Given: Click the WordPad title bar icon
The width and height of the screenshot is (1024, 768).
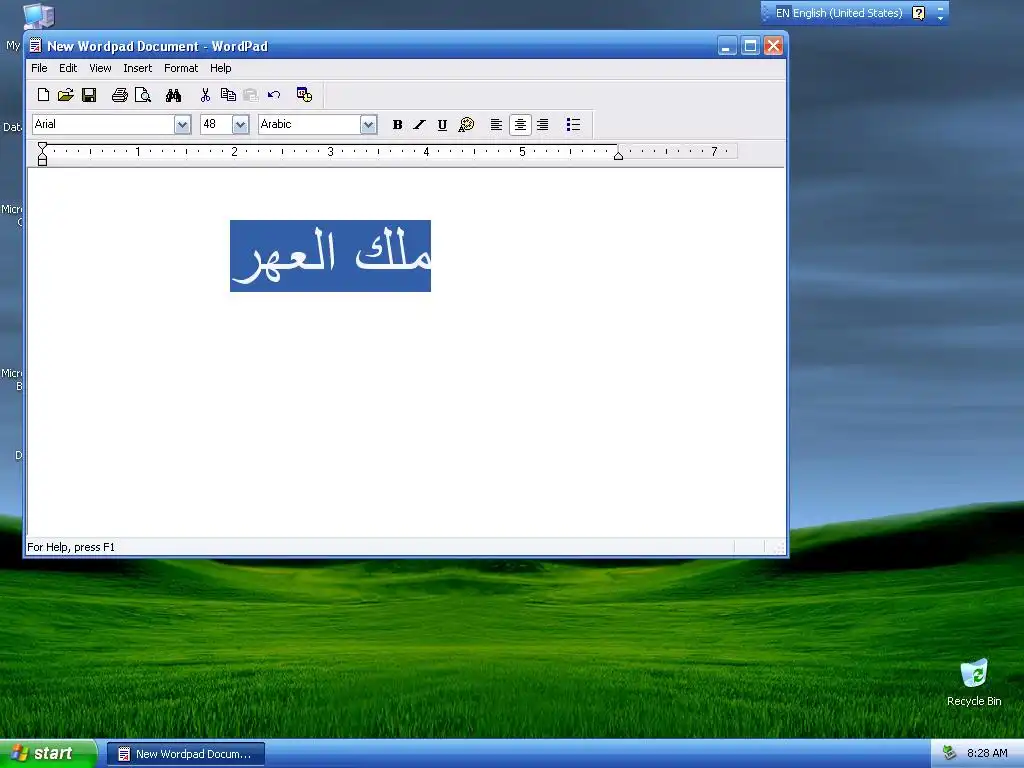Looking at the screenshot, I should 35,46.
